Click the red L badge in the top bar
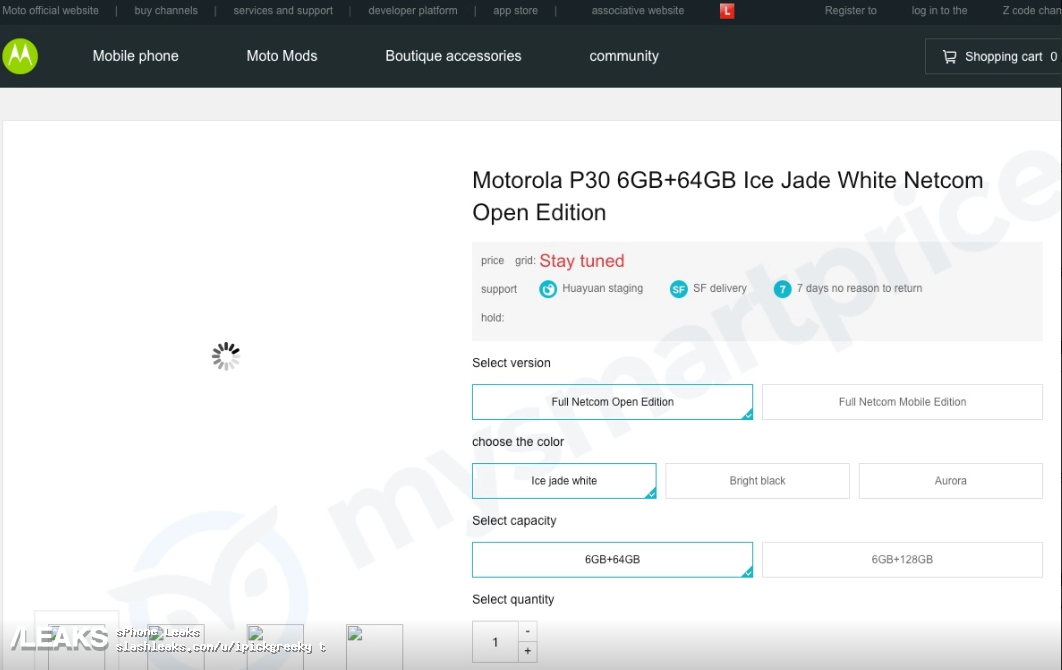The image size is (1062, 670). pyautogui.click(x=727, y=11)
